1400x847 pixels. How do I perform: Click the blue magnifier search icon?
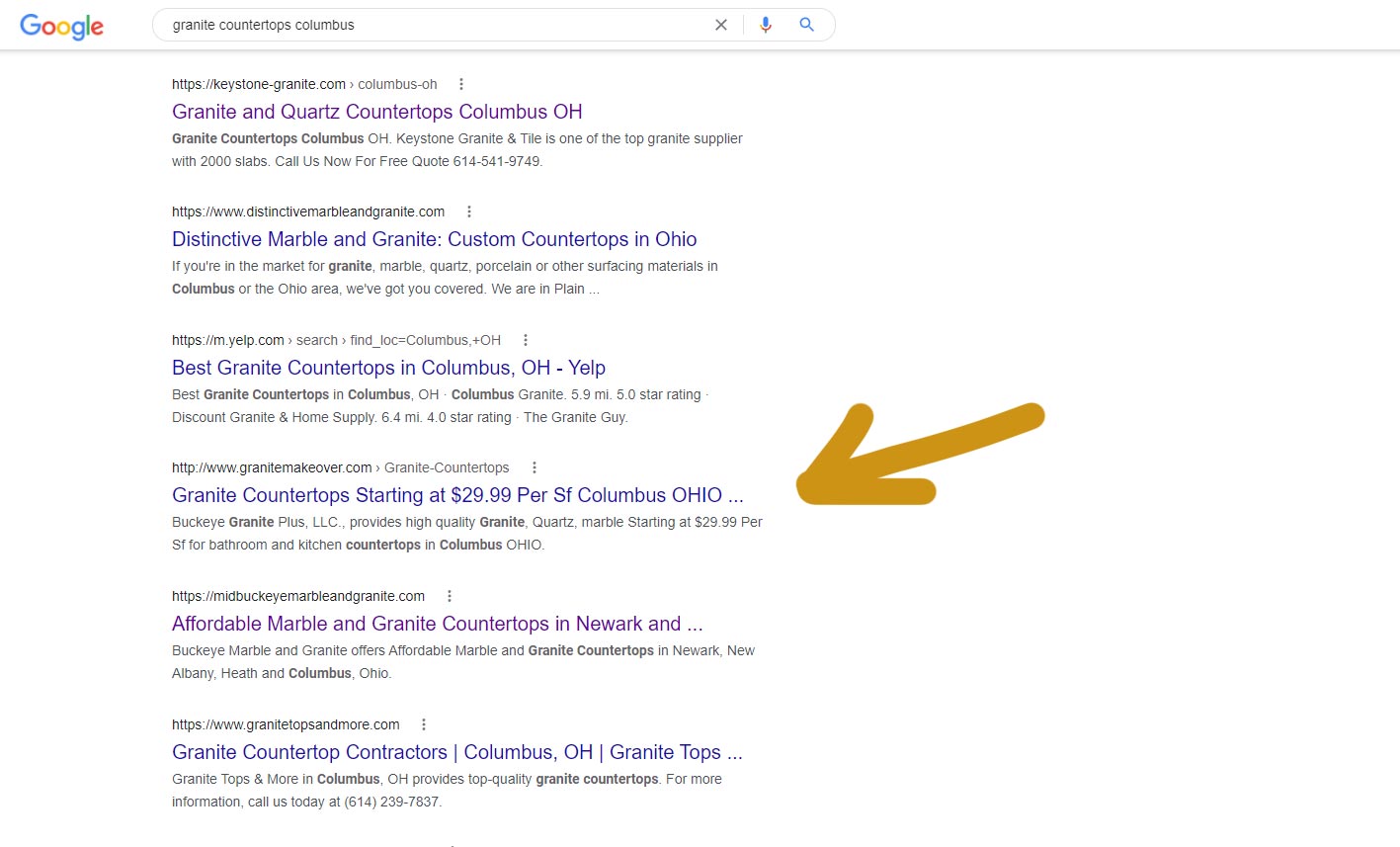807,25
